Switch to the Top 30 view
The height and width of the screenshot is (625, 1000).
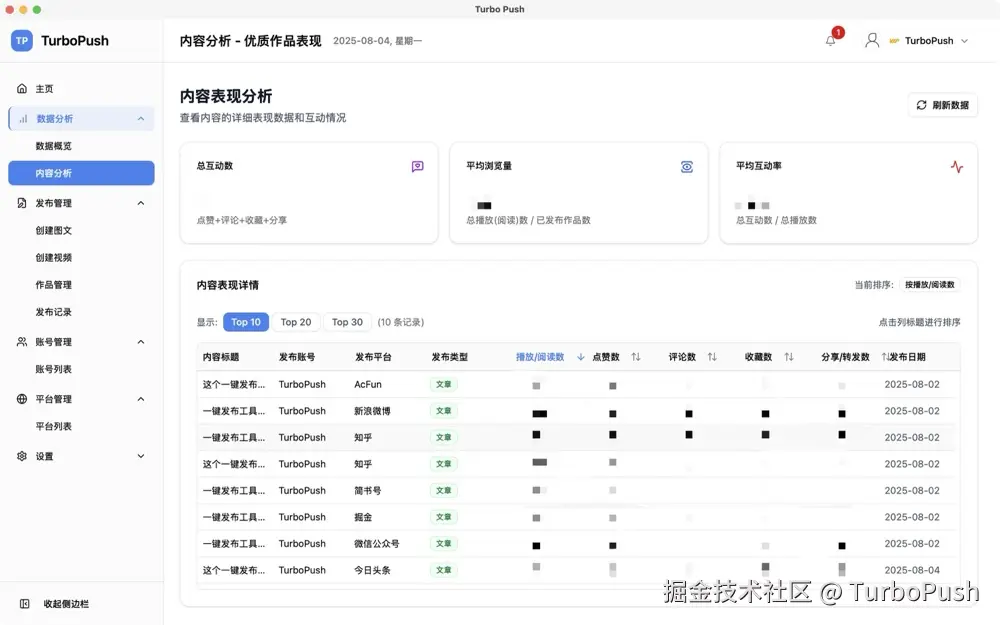[x=347, y=322]
